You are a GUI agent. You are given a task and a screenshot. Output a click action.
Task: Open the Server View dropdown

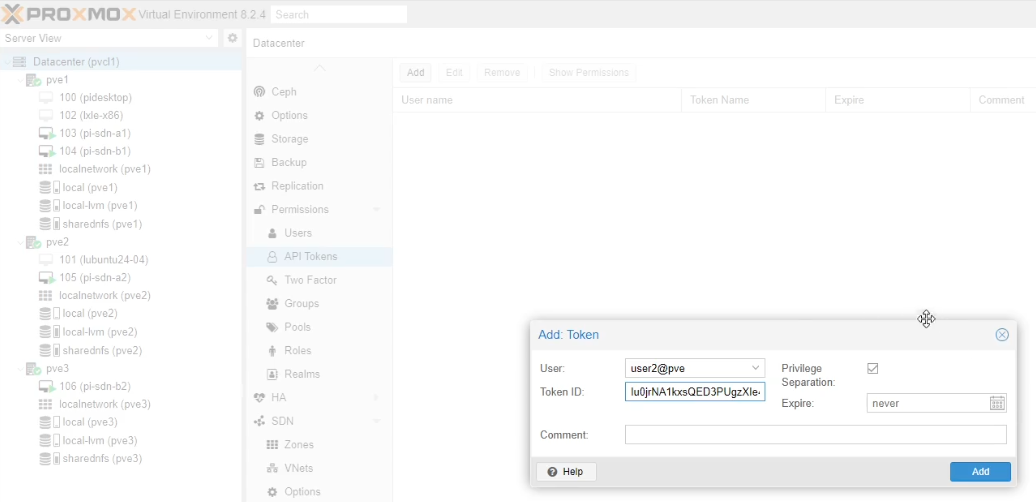[x=209, y=38]
